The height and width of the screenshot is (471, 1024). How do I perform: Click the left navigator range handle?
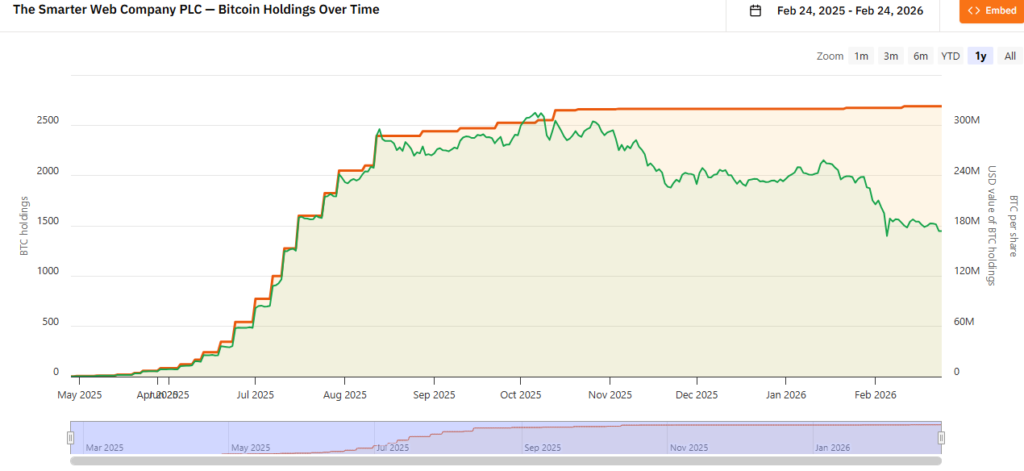coord(71,437)
